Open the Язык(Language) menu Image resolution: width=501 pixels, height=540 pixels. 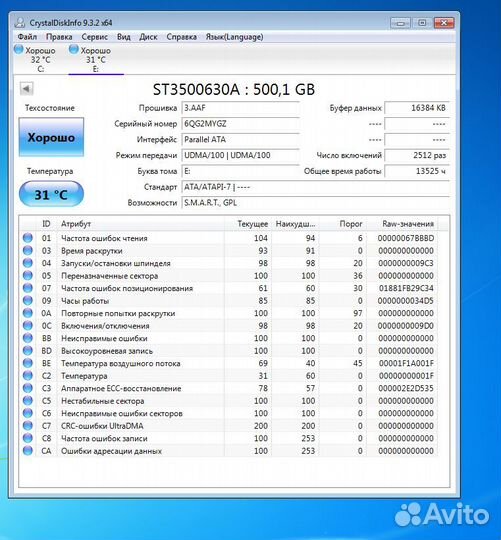(234, 37)
